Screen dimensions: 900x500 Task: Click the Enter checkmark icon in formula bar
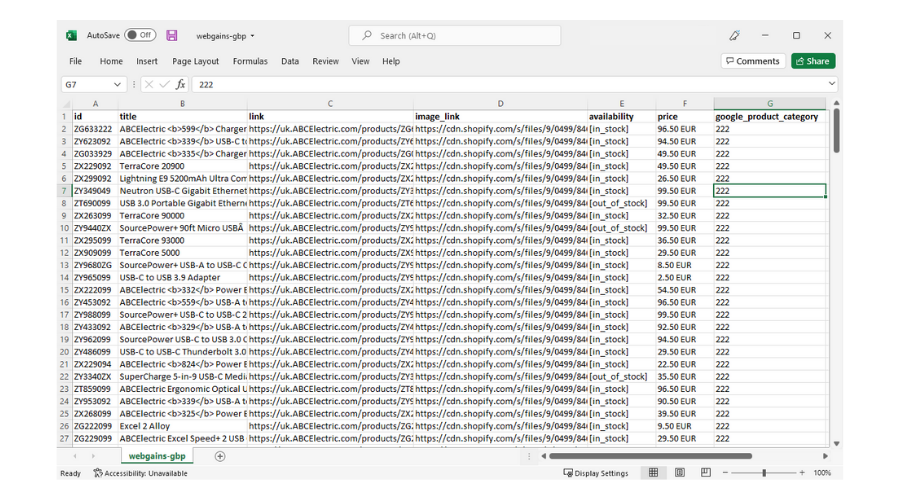coord(165,84)
